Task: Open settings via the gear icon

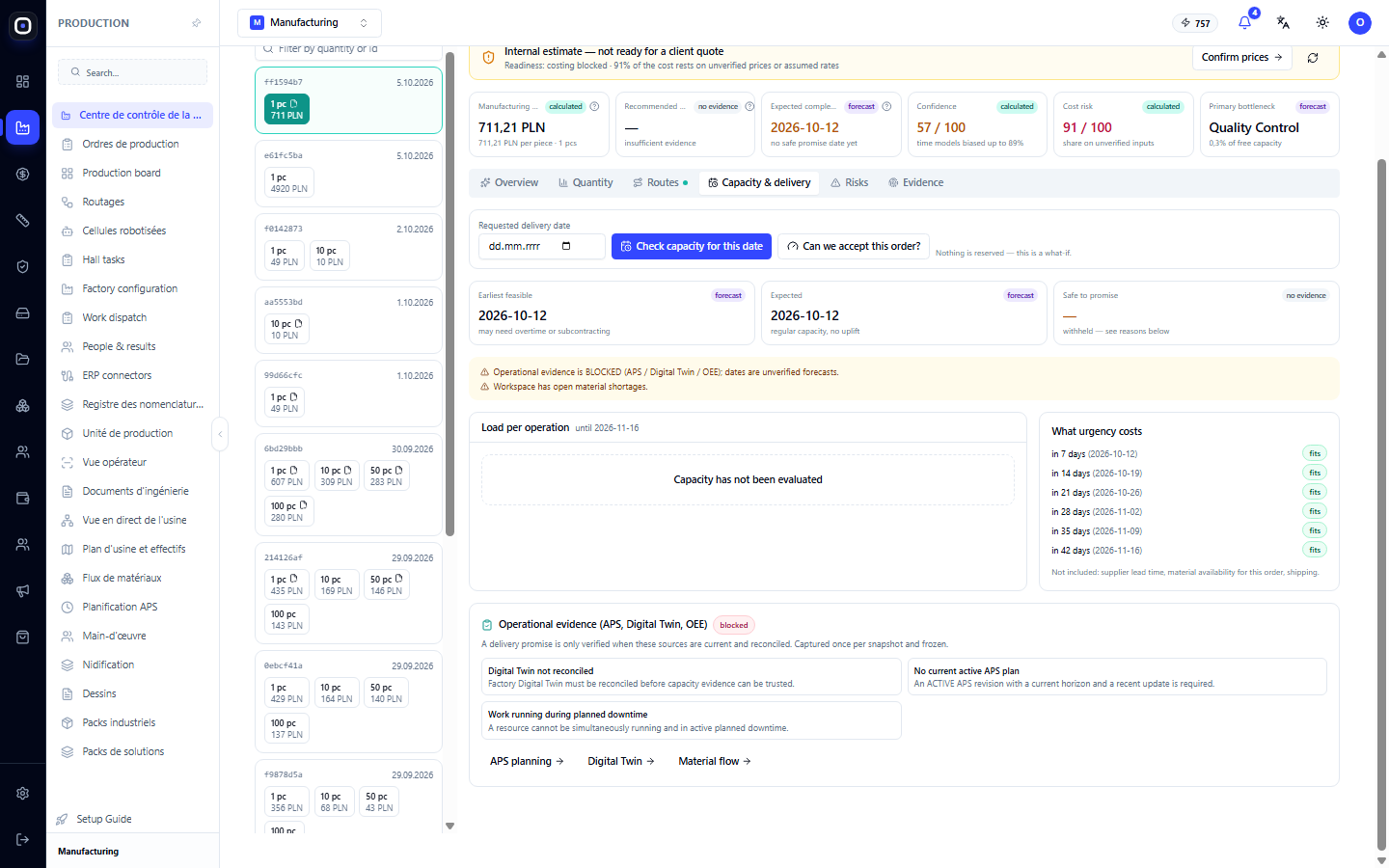Action: 22,794
